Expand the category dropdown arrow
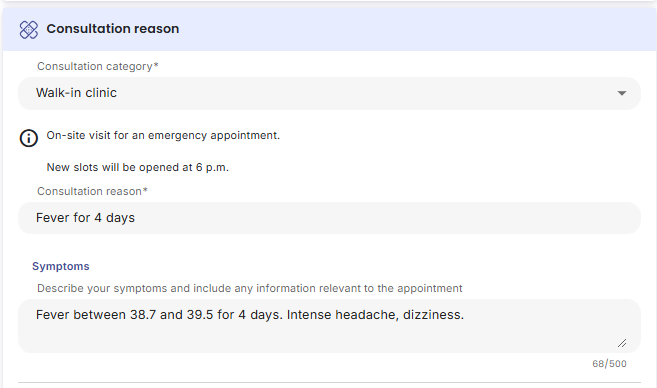657x388 pixels. (x=622, y=93)
